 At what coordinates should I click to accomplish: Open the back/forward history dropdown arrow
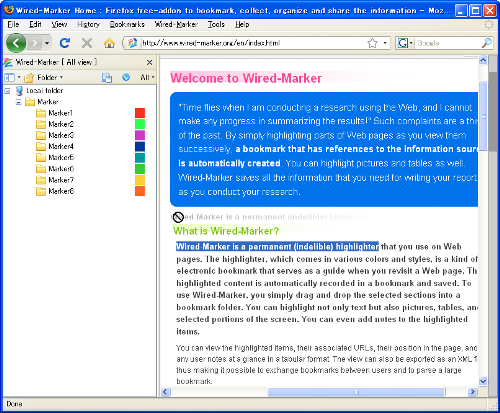tap(47, 43)
